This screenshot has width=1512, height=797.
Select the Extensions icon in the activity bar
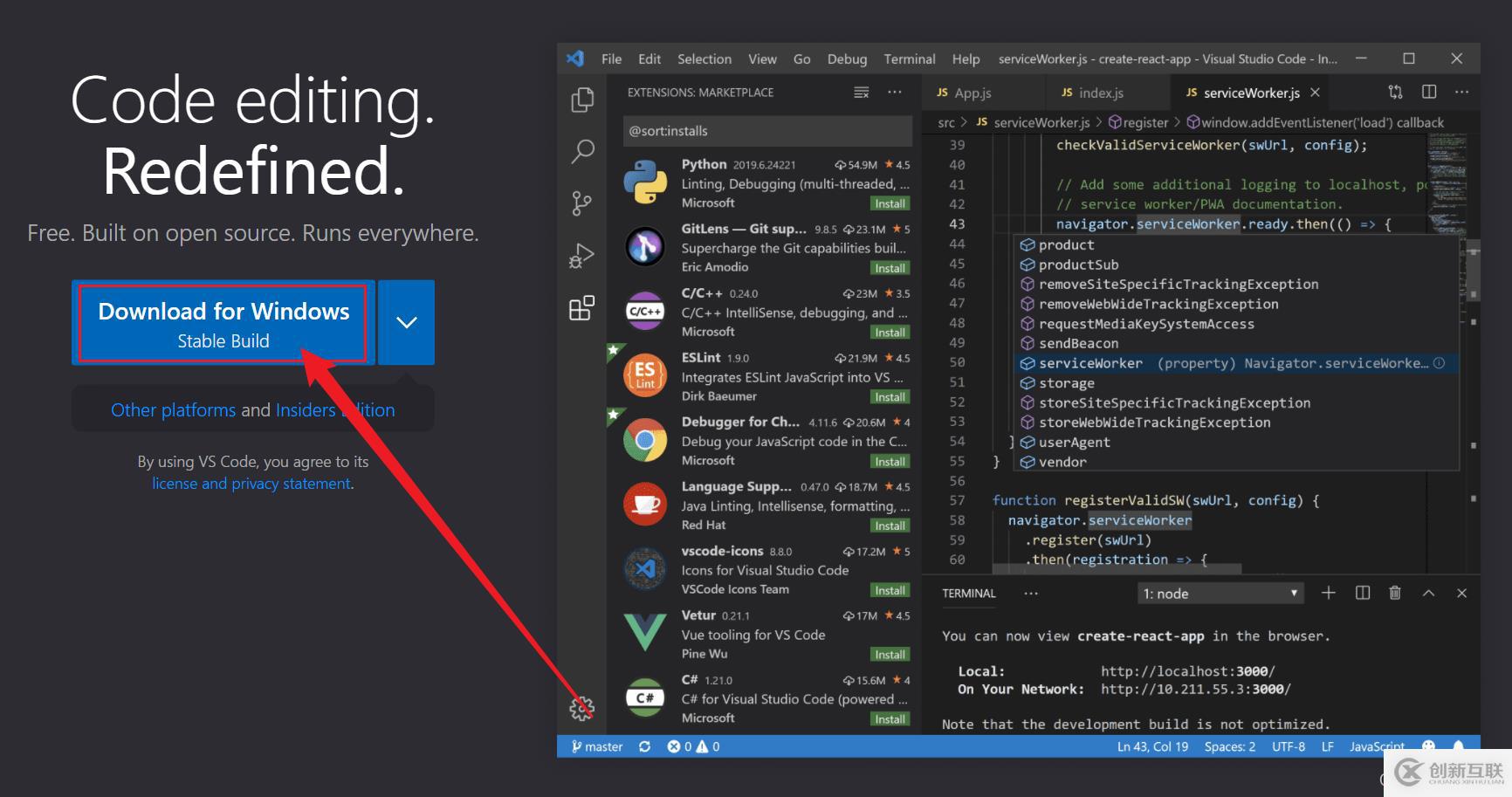(581, 307)
